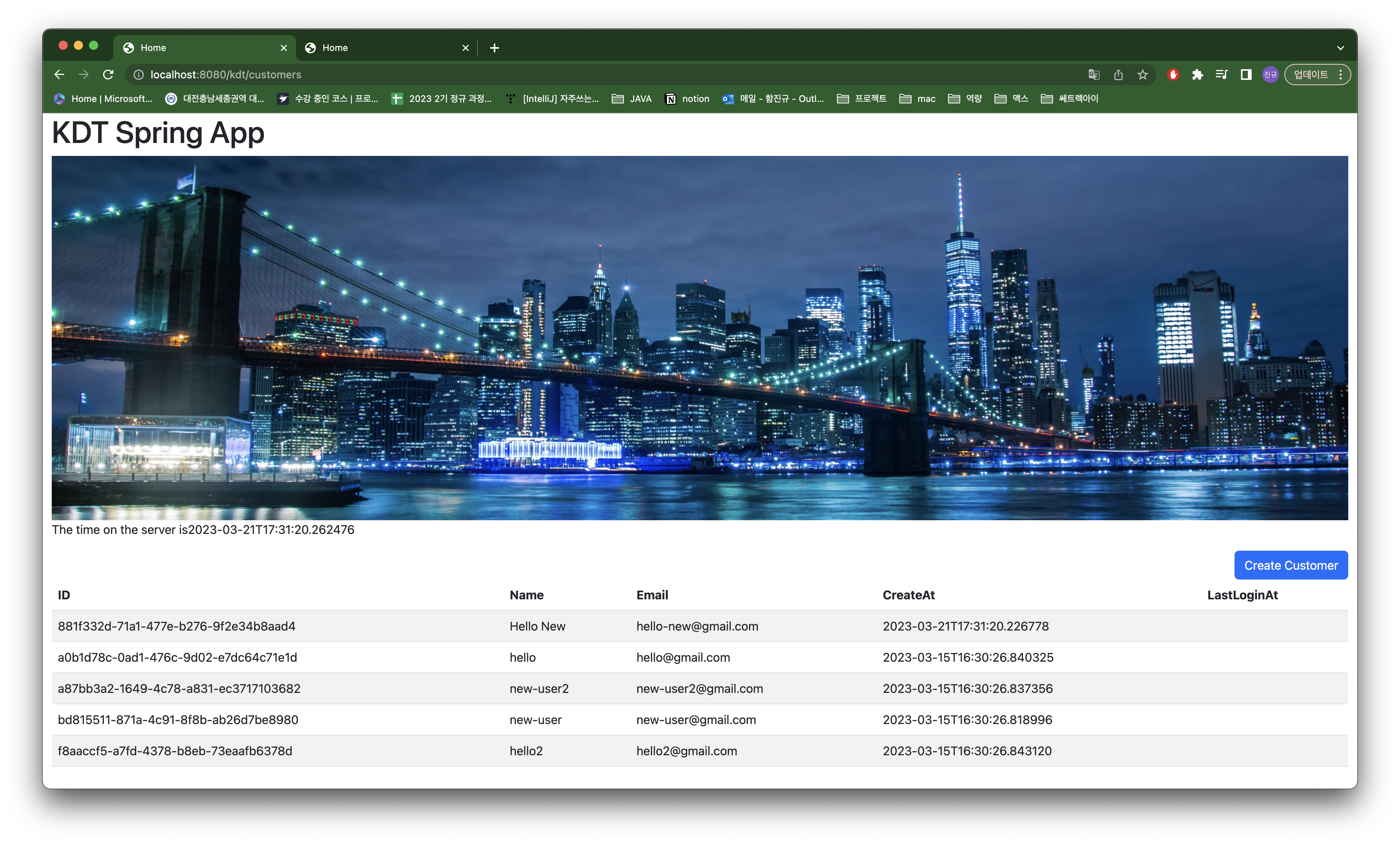Open the media control icon
The image size is (1400, 845).
coord(1222,75)
